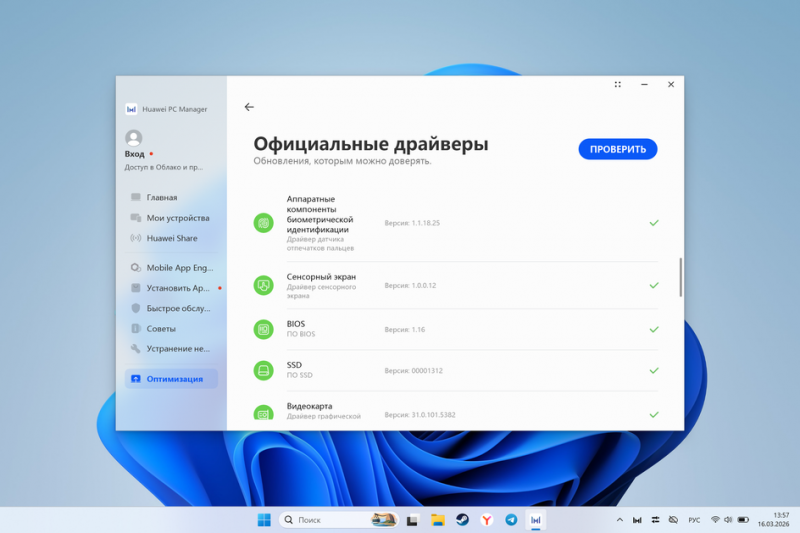Click the version 31.0.101.5382 text

pos(420,415)
